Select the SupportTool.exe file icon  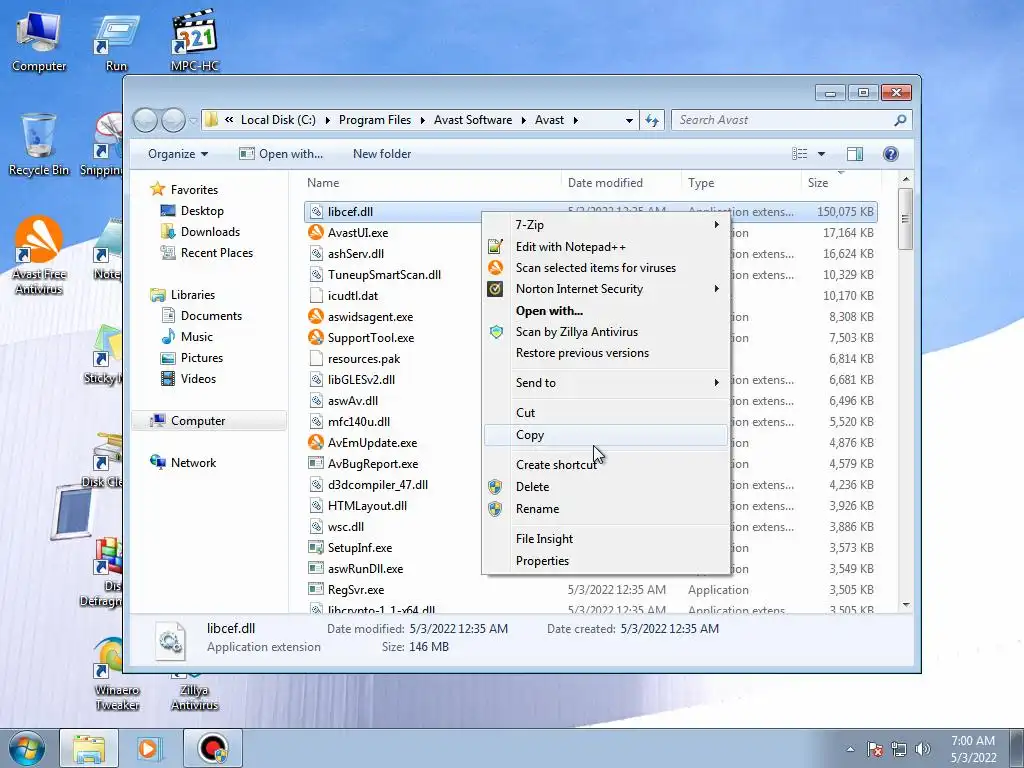point(316,338)
